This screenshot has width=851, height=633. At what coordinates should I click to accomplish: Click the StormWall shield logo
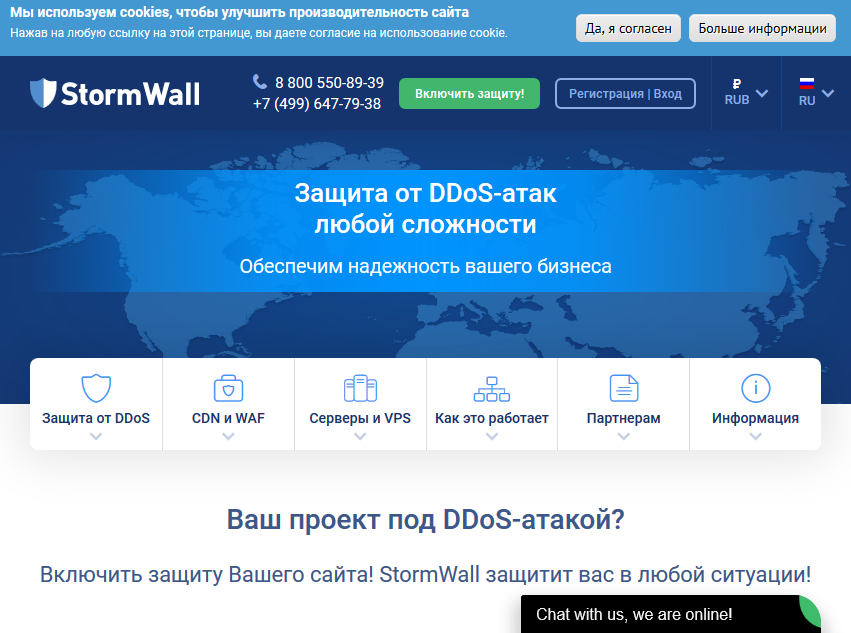click(x=43, y=93)
